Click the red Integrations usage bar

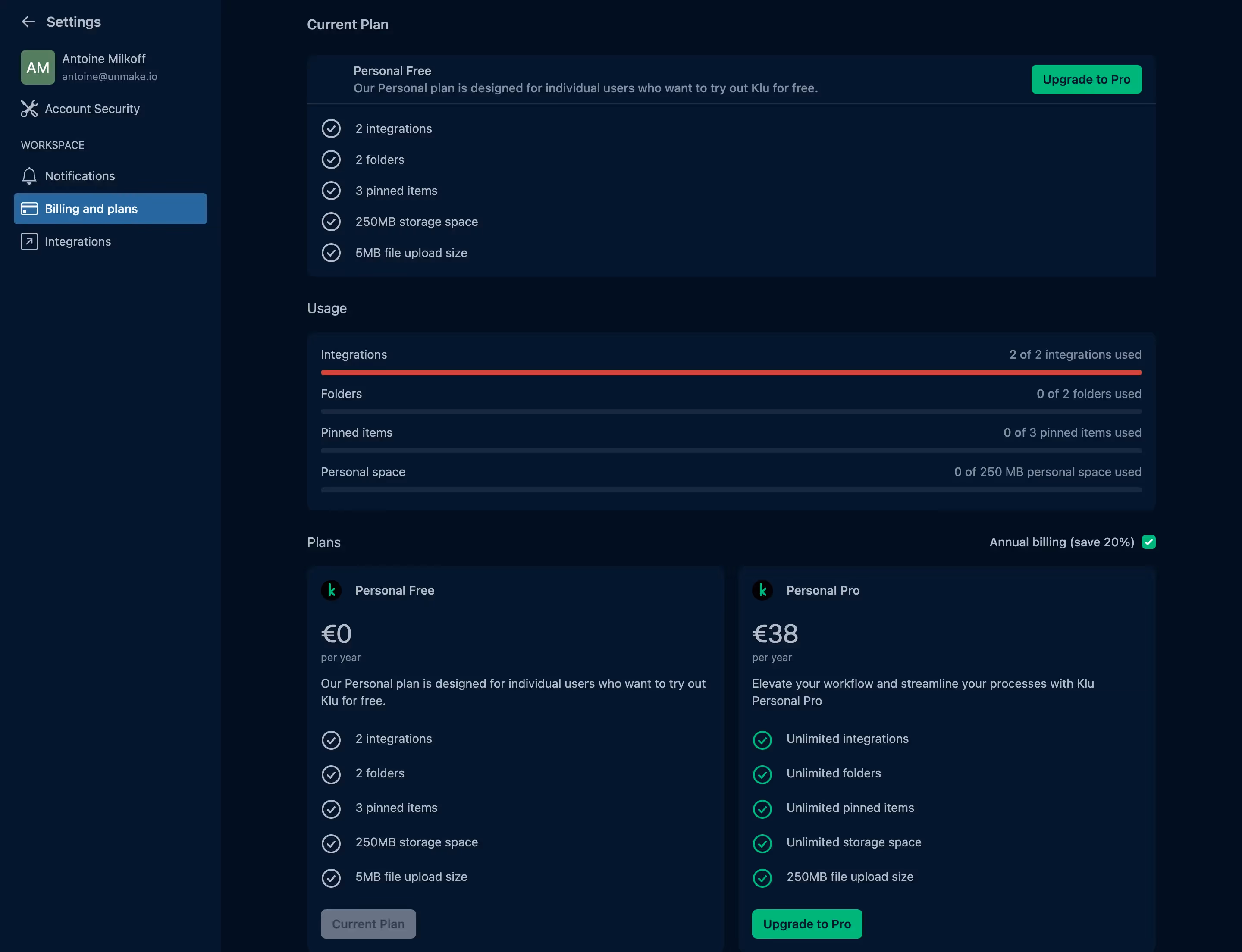coord(731,372)
